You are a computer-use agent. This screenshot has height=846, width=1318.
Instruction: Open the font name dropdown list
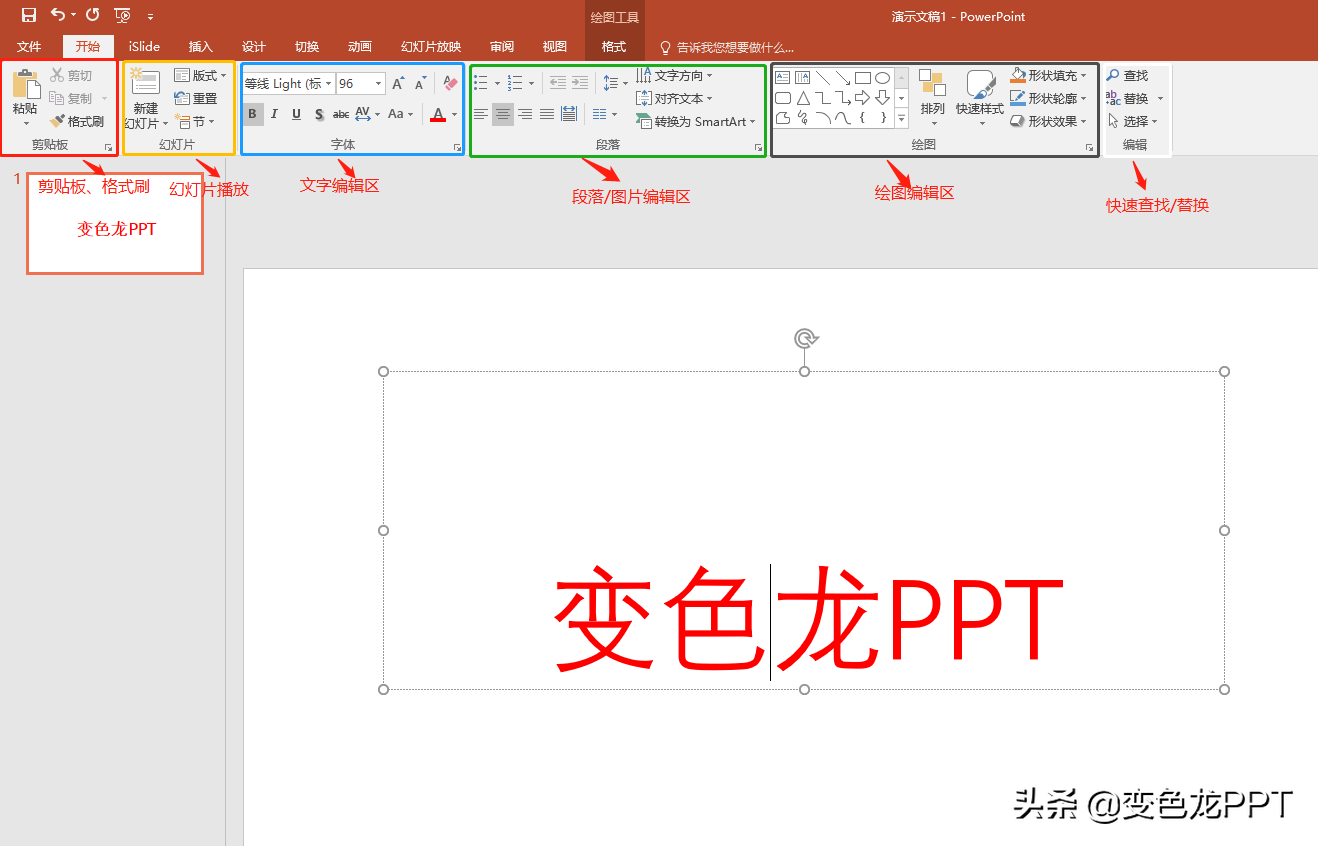coord(328,84)
